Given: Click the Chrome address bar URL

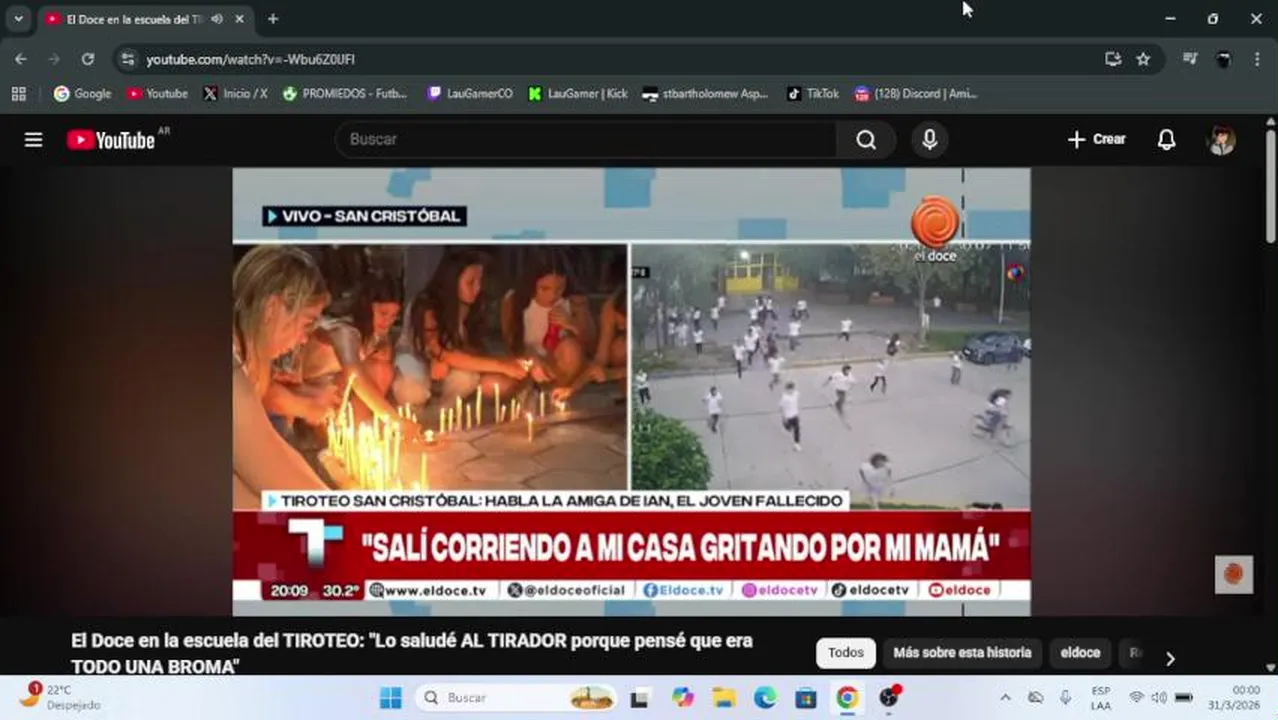Looking at the screenshot, I should (x=250, y=59).
